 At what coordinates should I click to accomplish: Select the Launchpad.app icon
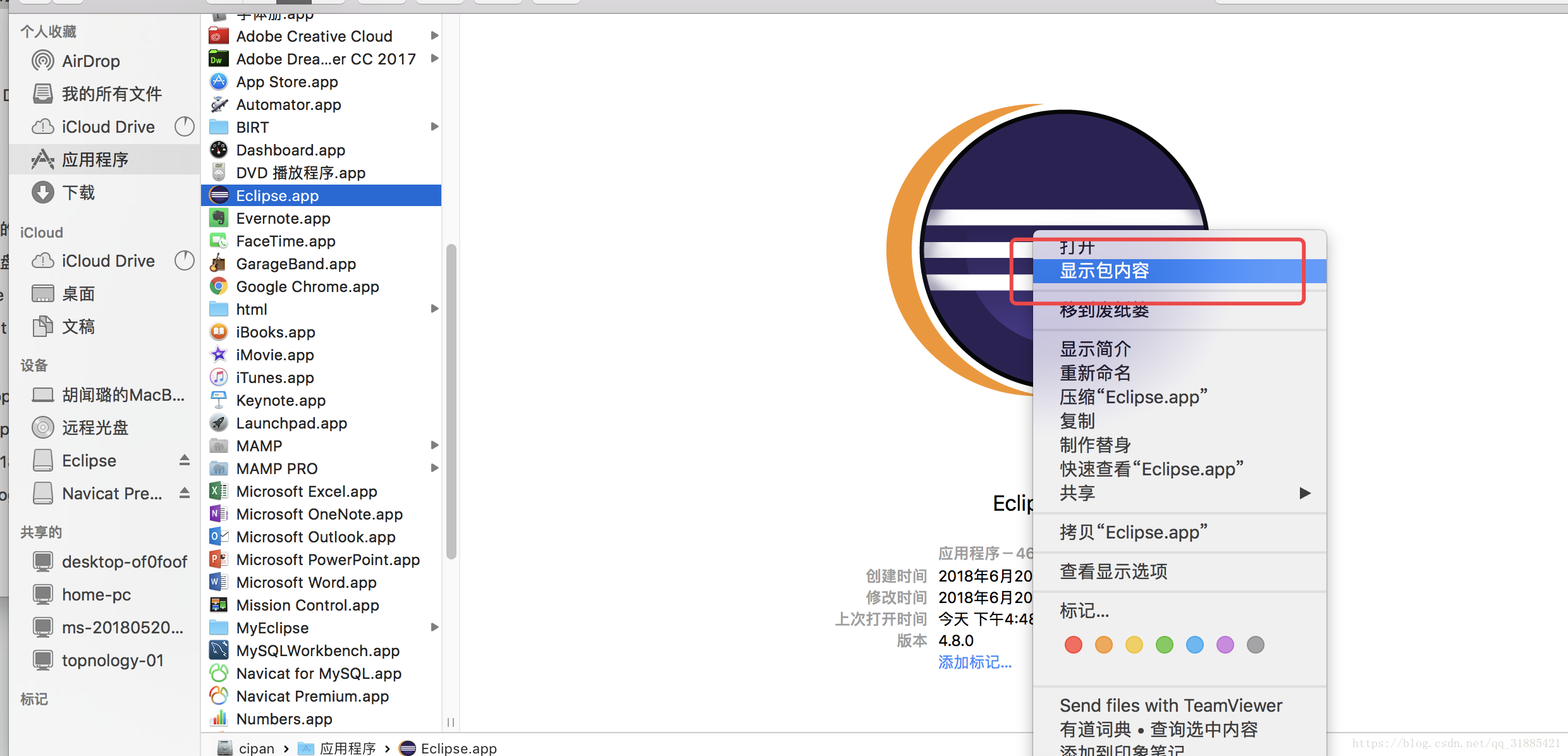pos(218,423)
